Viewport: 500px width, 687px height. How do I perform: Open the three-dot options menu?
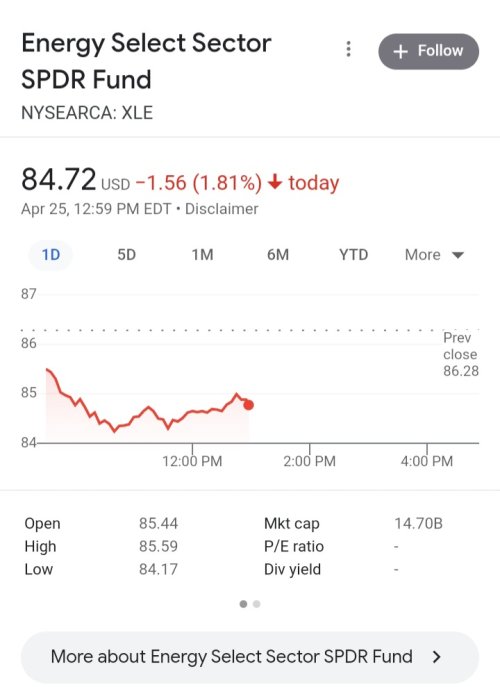pos(348,49)
